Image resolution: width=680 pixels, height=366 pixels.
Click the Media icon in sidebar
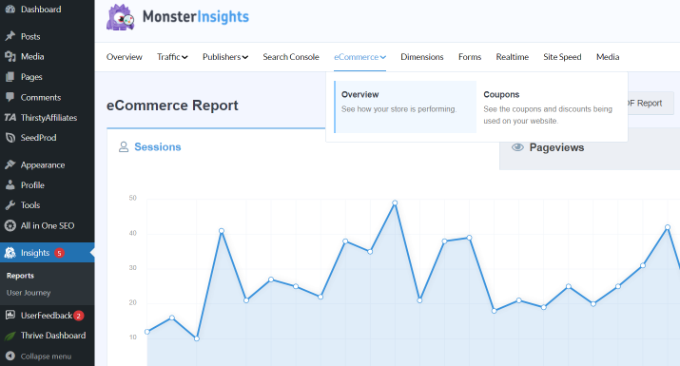click(10, 56)
